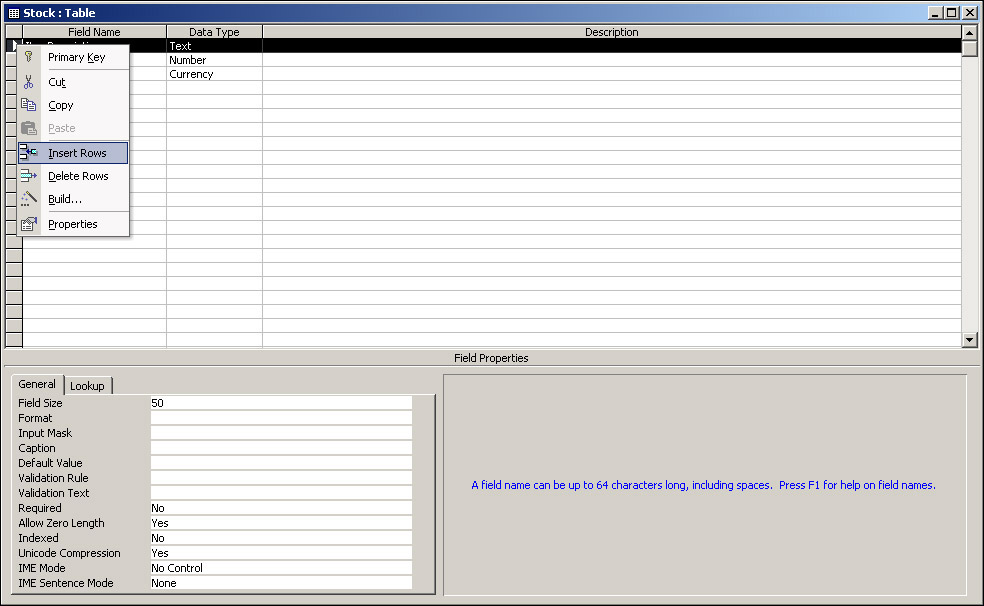
Task: Click the Data Type column header
Action: pos(214,32)
